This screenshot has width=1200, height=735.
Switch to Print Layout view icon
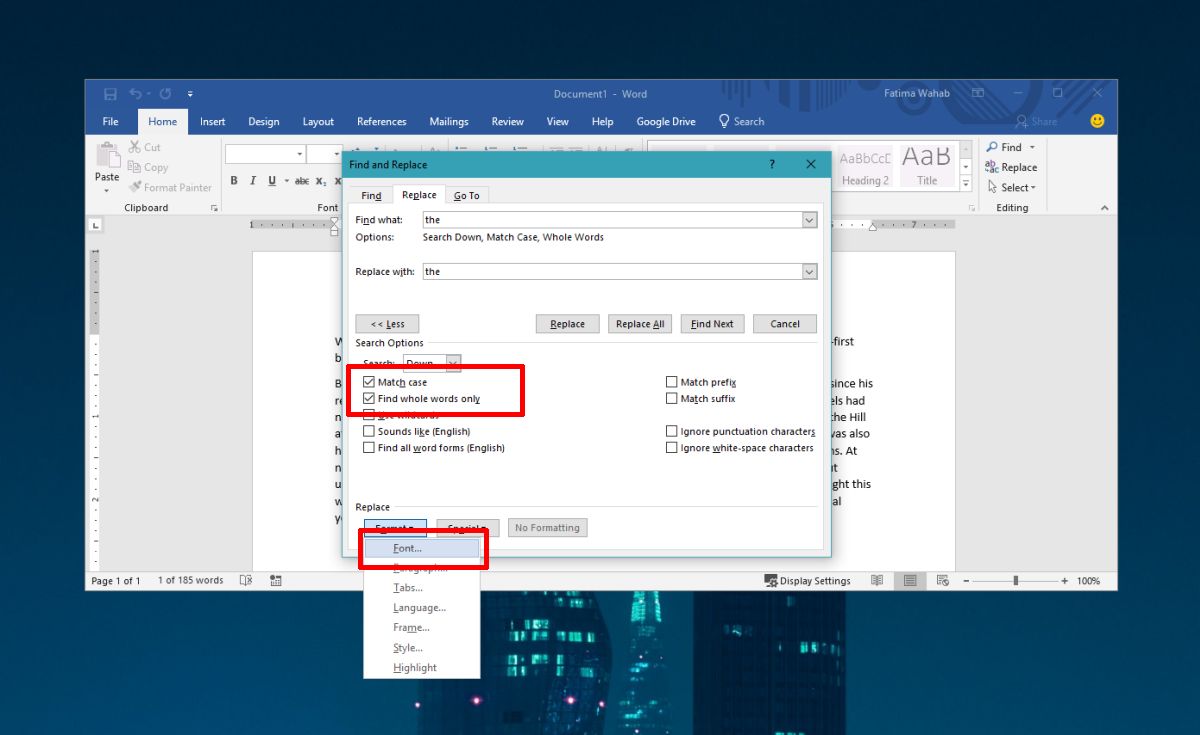(x=910, y=580)
